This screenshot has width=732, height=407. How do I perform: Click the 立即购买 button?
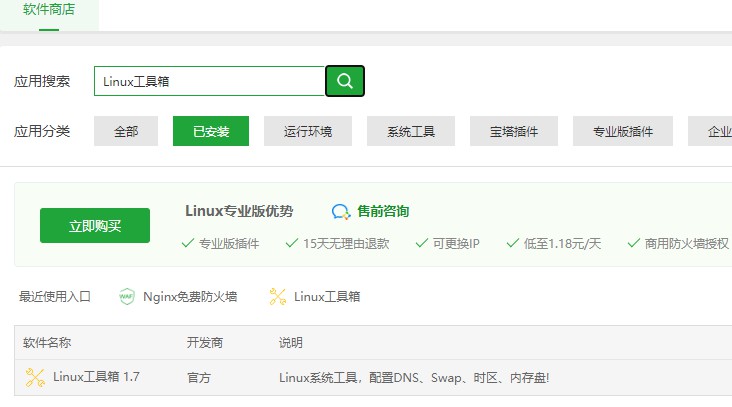click(95, 225)
